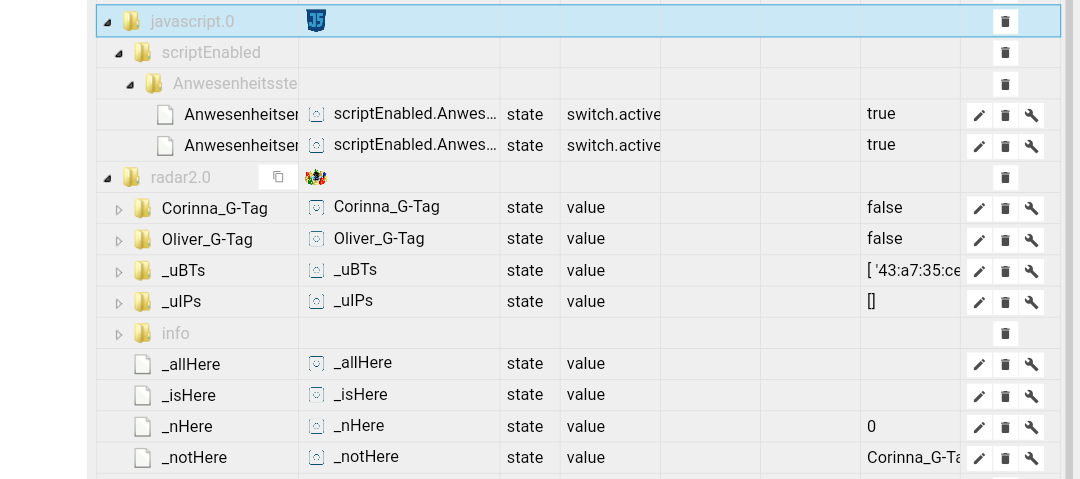Delete the Oliver_G-Tag object
The height and width of the screenshot is (479, 1080).
tap(1005, 240)
